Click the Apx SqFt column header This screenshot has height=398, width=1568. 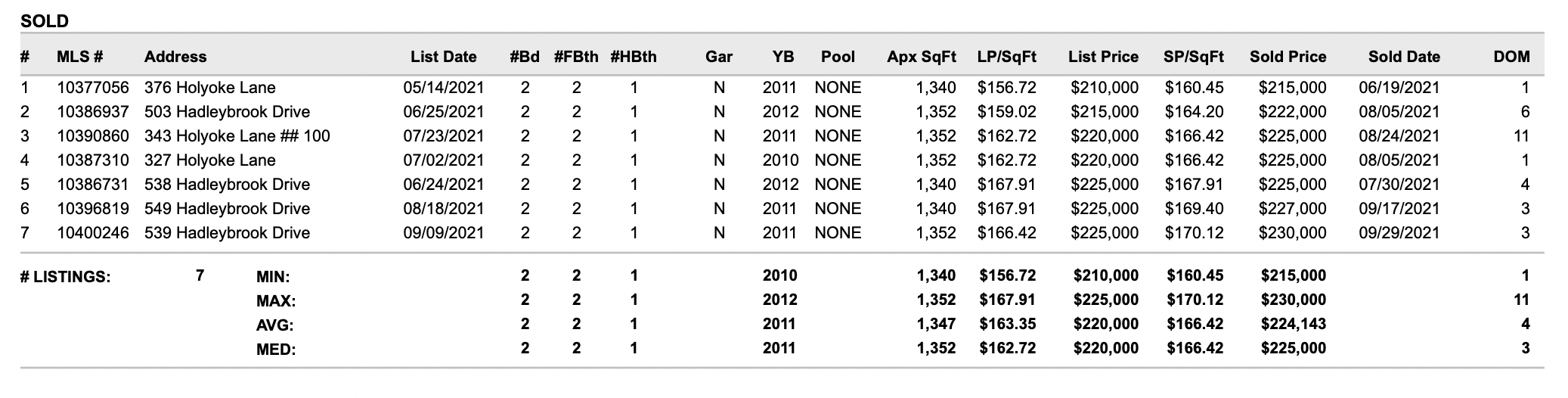pos(922,57)
